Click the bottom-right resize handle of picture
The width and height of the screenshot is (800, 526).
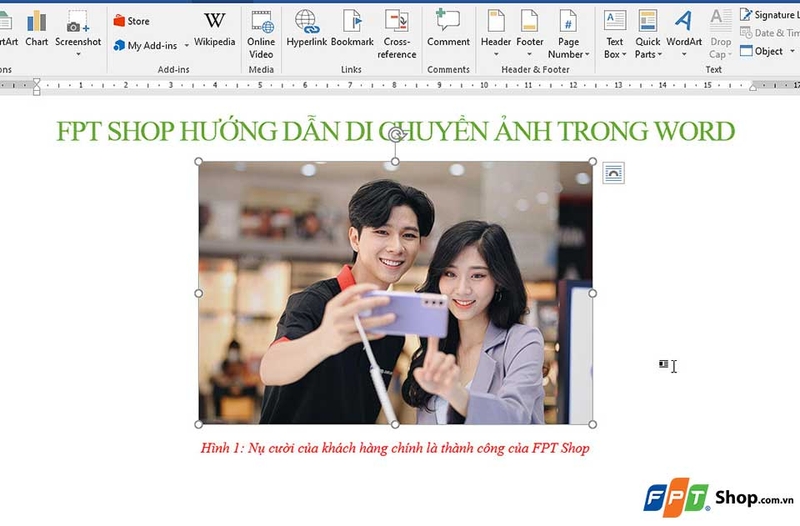pos(592,424)
